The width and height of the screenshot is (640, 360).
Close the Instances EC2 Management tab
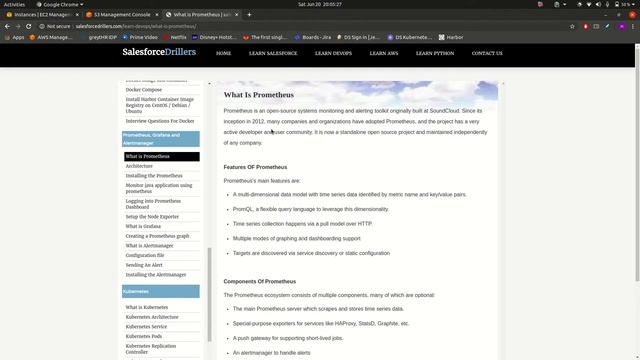coord(77,15)
